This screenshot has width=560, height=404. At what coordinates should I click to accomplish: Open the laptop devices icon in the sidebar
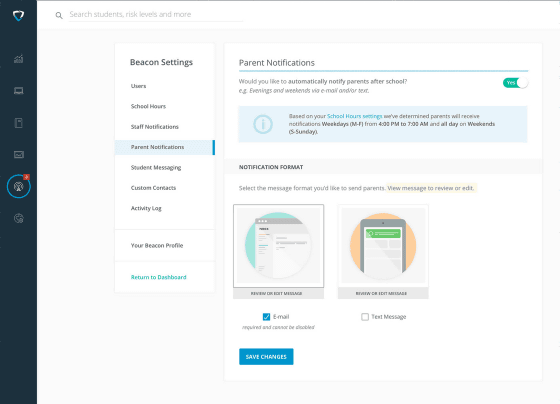[x=19, y=91]
